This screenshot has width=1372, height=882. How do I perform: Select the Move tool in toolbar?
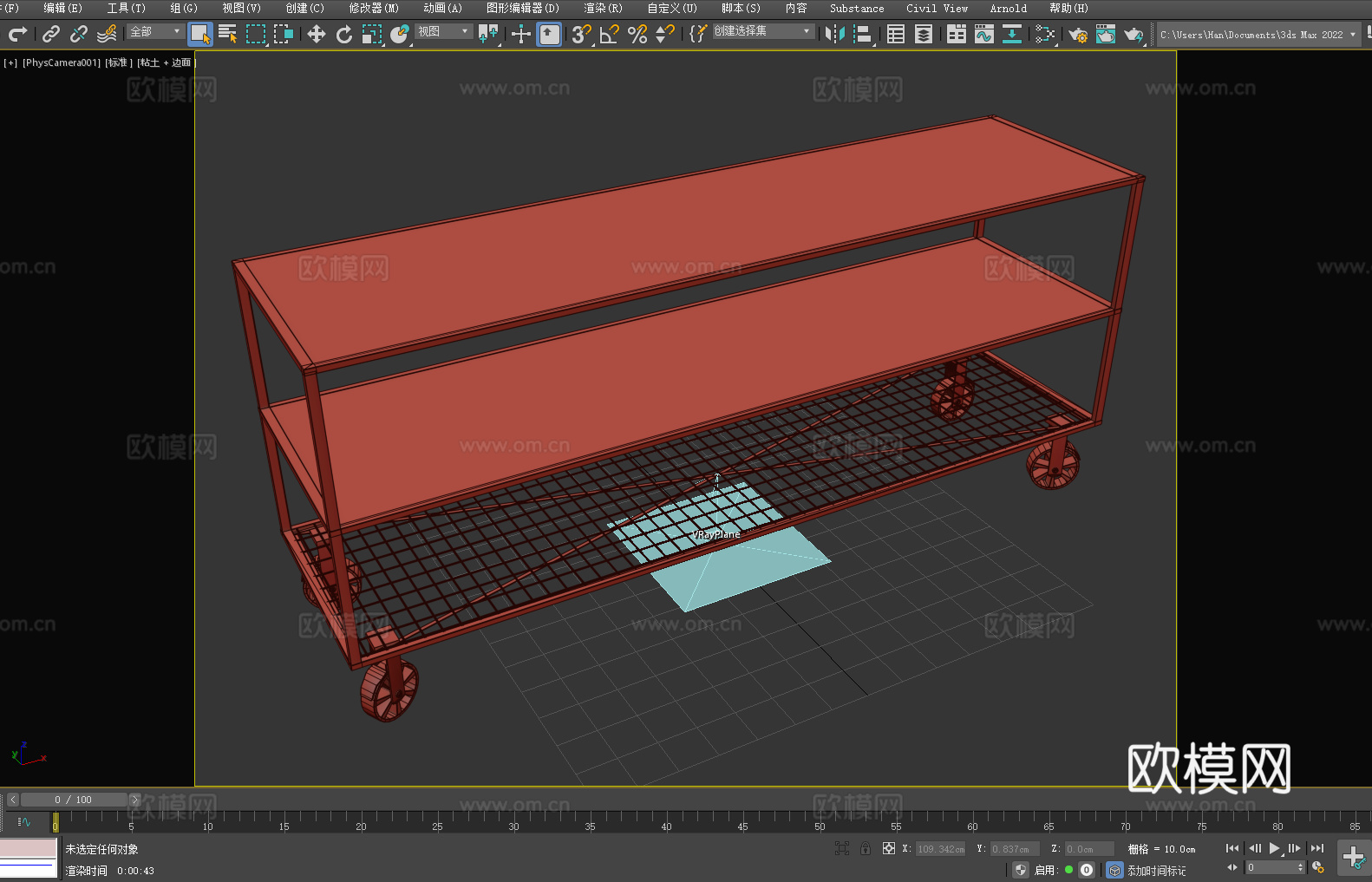point(316,34)
